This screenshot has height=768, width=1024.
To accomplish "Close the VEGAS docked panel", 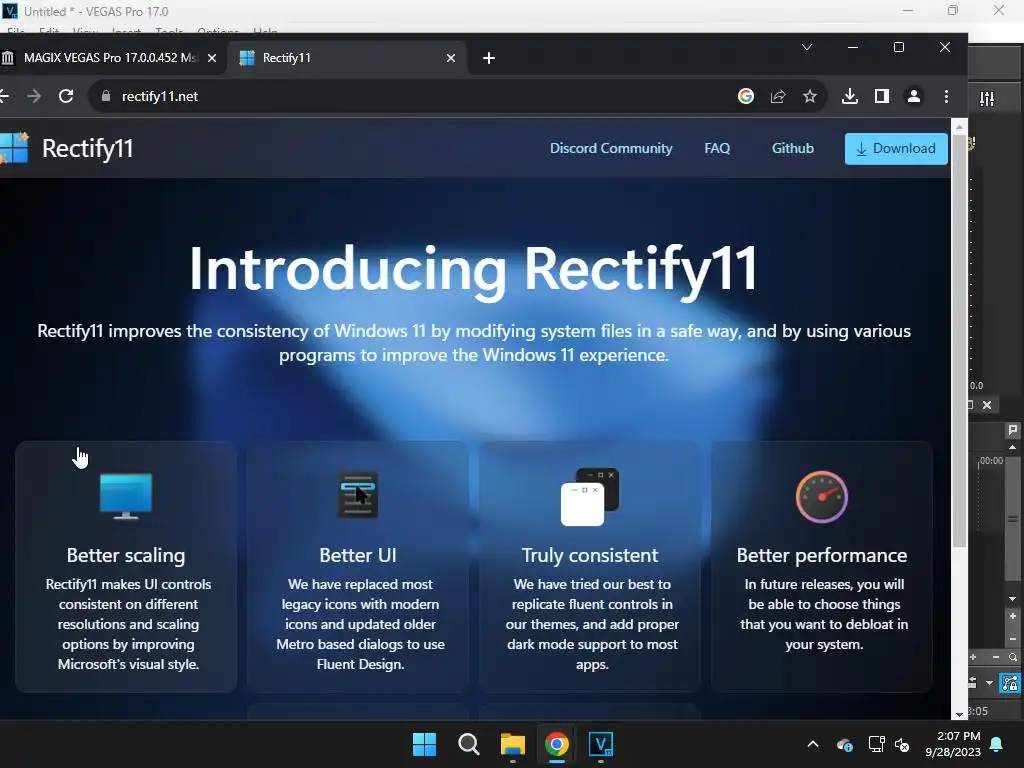I will [x=987, y=405].
